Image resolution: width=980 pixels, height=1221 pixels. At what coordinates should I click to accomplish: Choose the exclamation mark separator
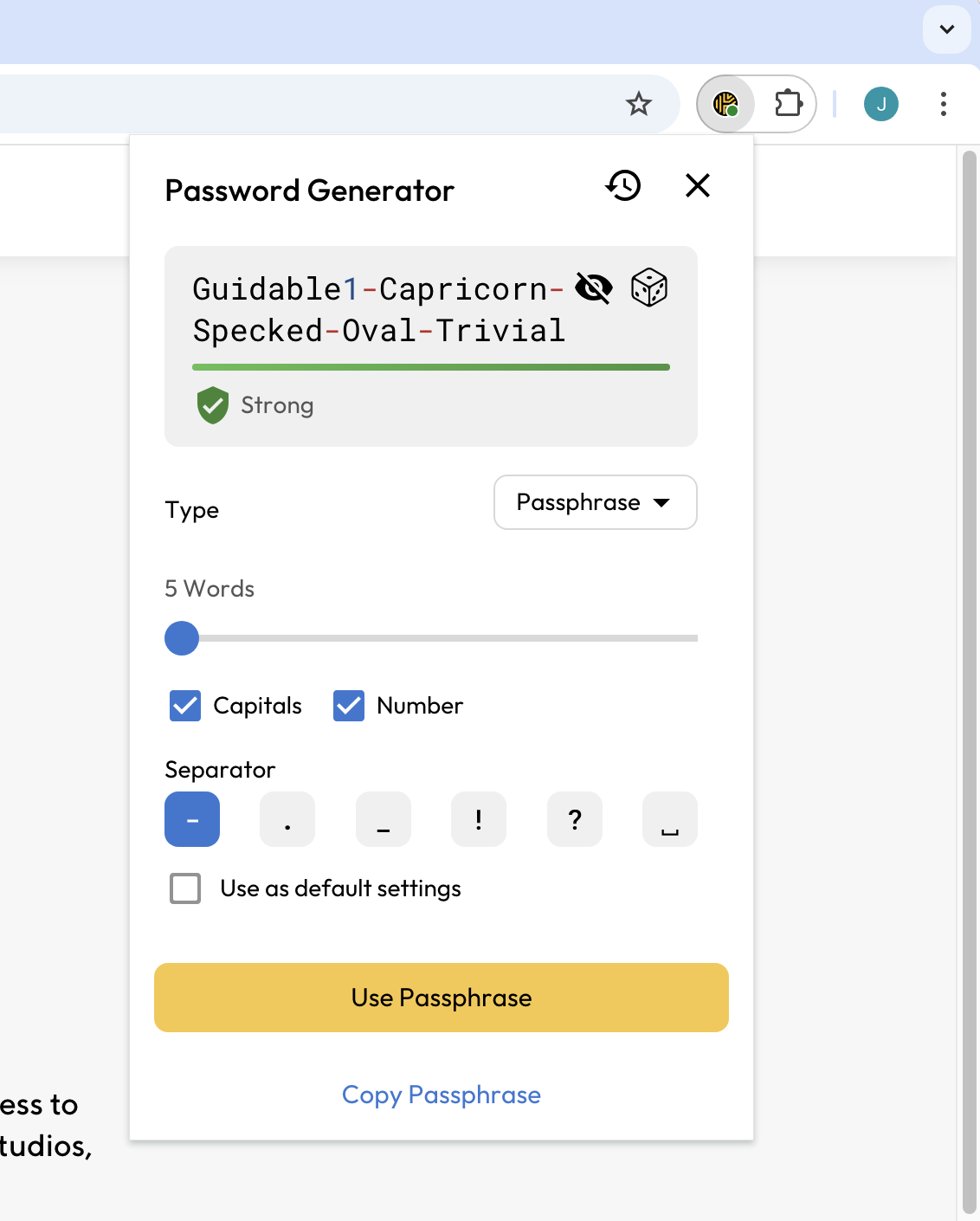click(479, 819)
